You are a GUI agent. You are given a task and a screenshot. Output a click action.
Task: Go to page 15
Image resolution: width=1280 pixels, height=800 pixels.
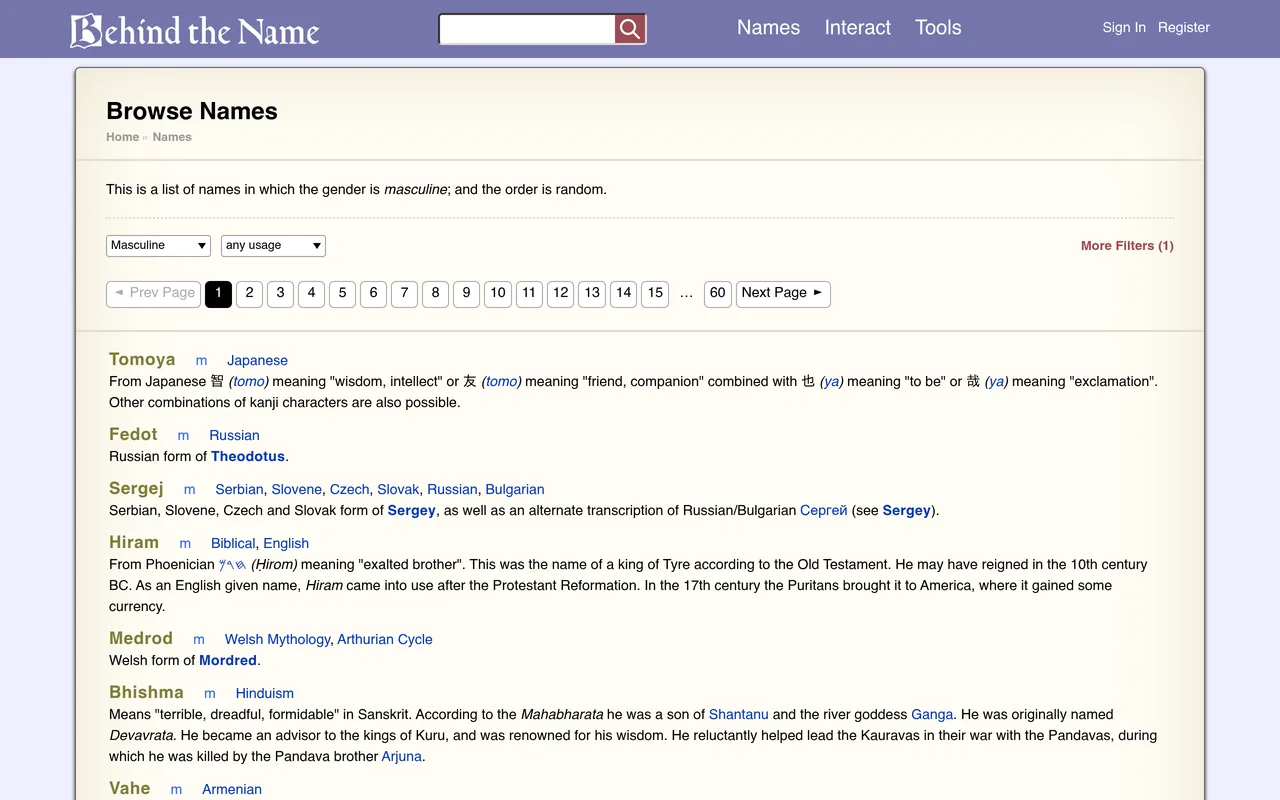coord(655,294)
